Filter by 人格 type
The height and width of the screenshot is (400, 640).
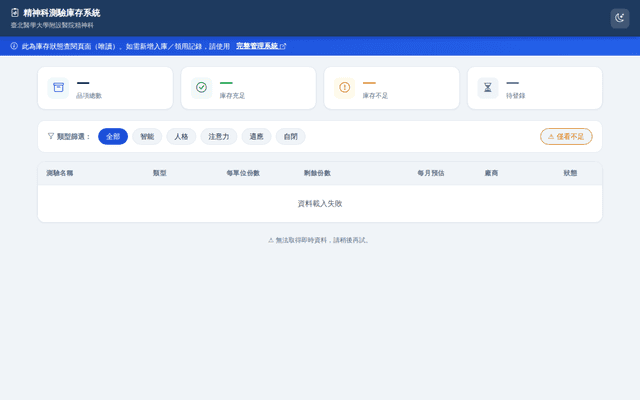pos(181,137)
